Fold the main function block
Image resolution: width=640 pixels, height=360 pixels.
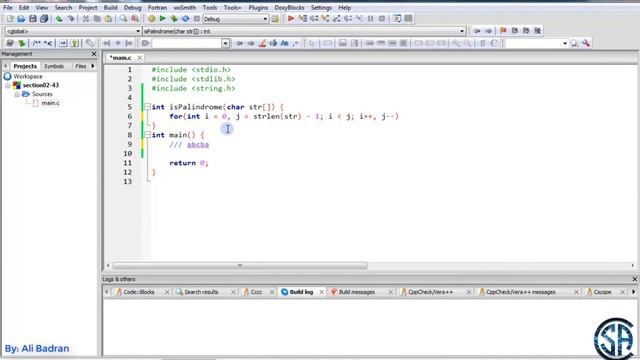point(147,135)
